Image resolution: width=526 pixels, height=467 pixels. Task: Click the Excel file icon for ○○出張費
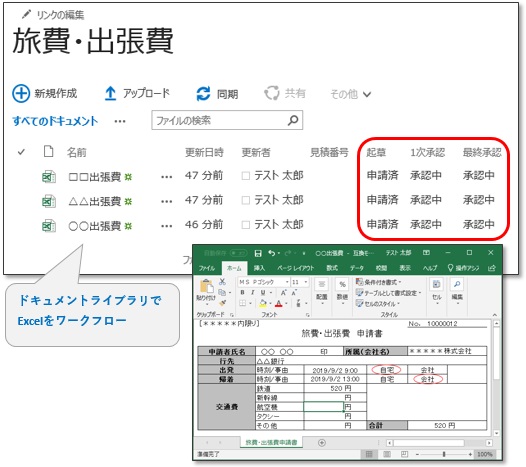(x=49, y=226)
